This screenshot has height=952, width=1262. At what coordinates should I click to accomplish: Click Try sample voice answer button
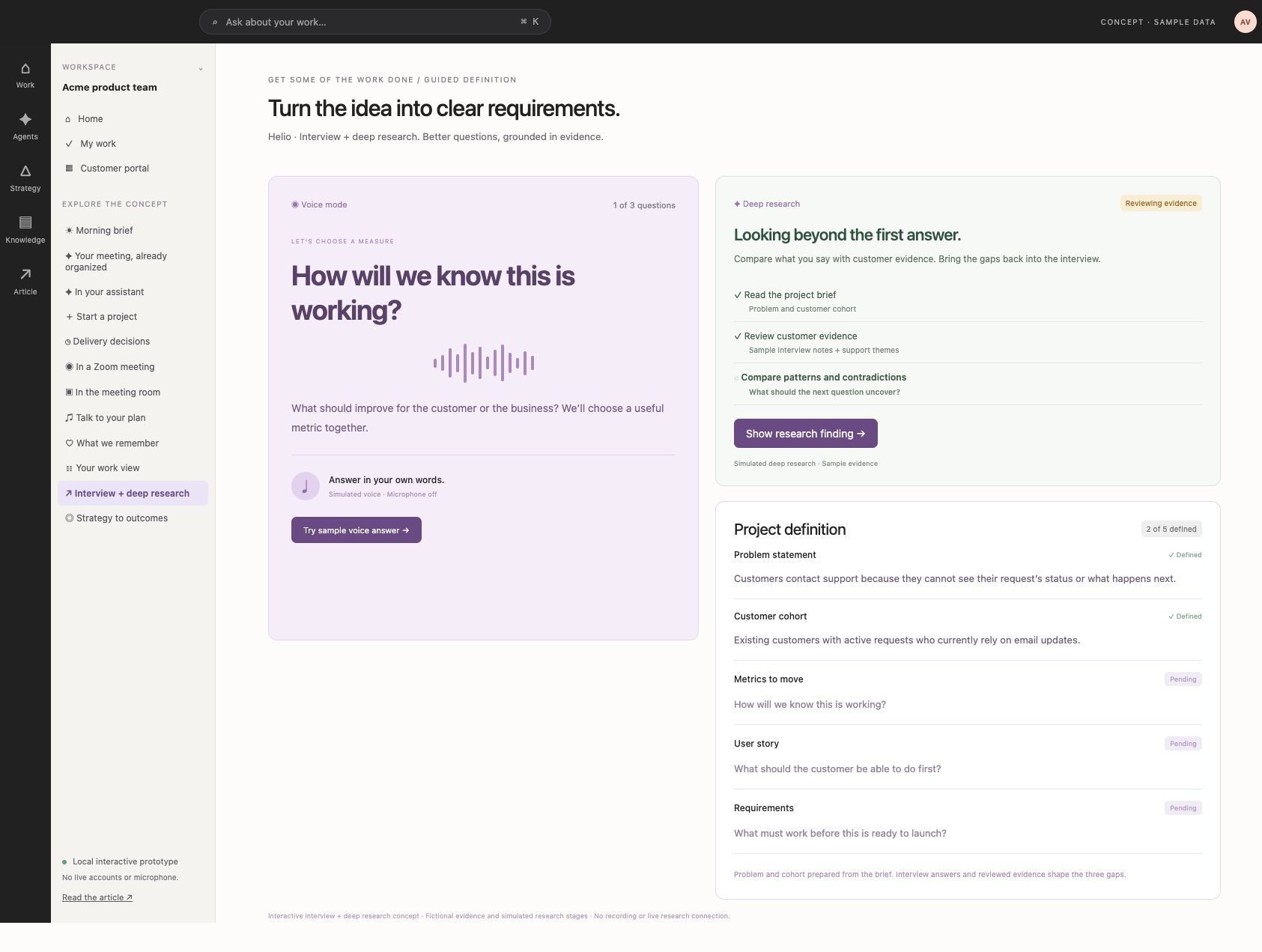click(357, 530)
